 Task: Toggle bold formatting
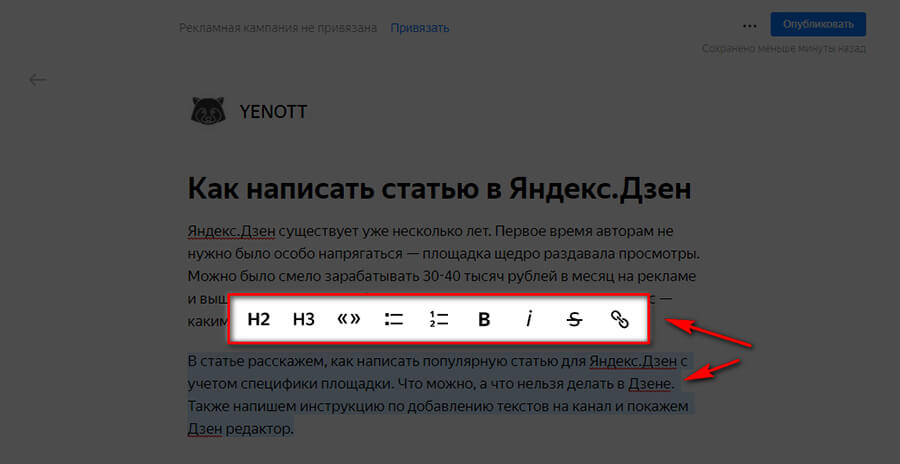tap(484, 320)
